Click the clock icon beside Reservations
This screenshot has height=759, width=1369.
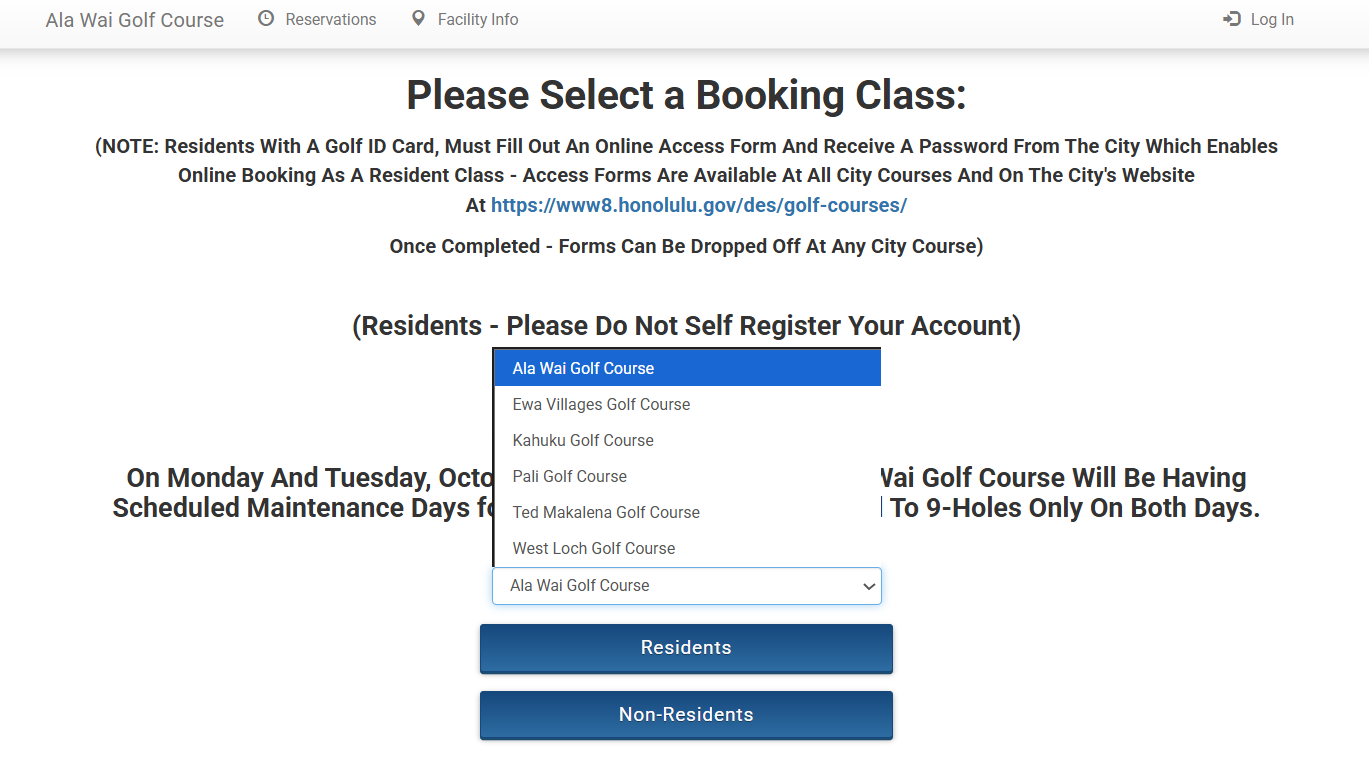(266, 19)
